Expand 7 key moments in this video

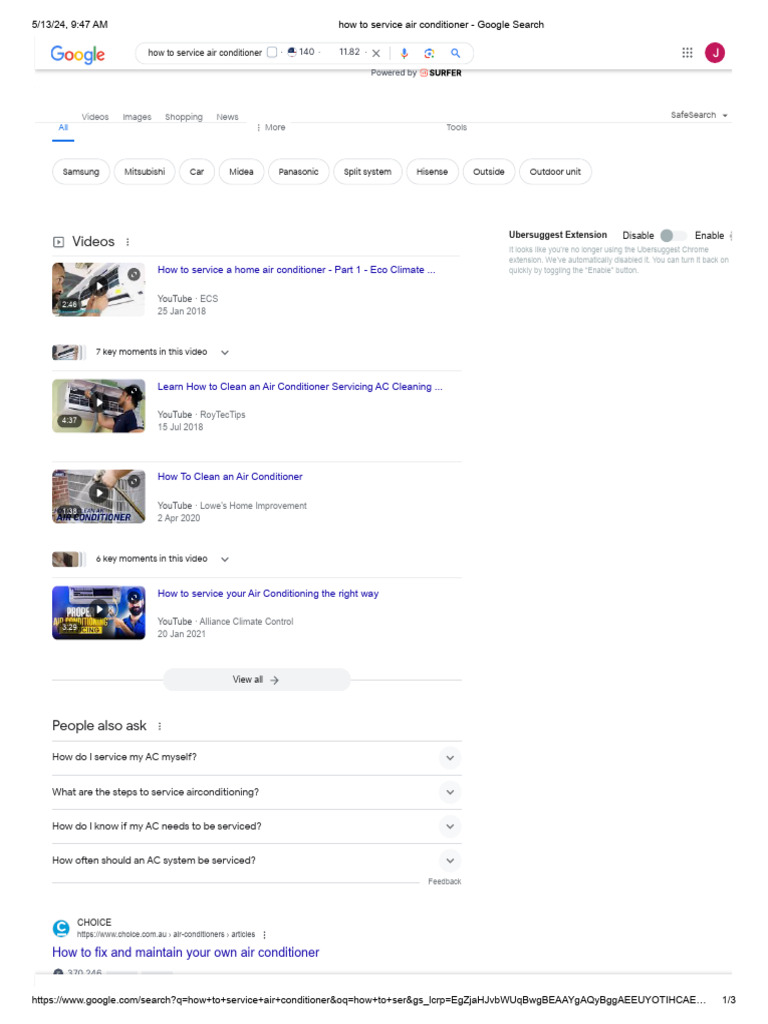click(x=225, y=352)
